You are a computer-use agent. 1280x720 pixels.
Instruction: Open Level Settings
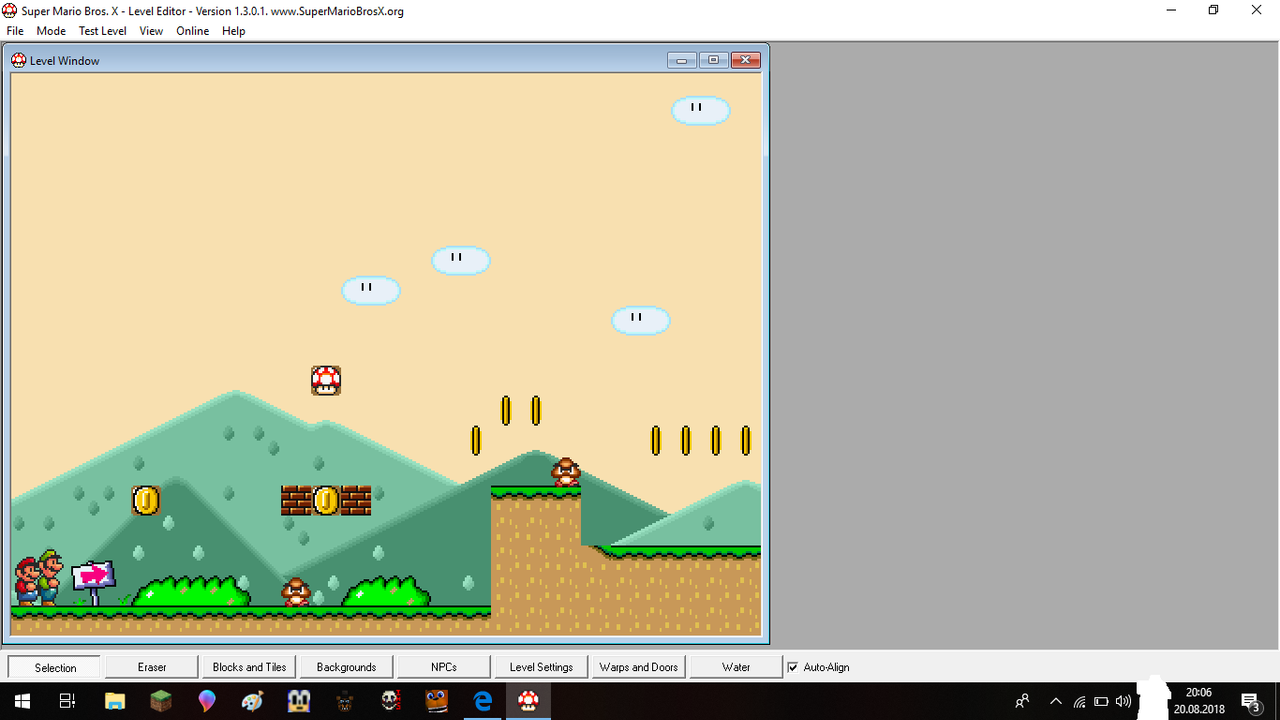541,667
